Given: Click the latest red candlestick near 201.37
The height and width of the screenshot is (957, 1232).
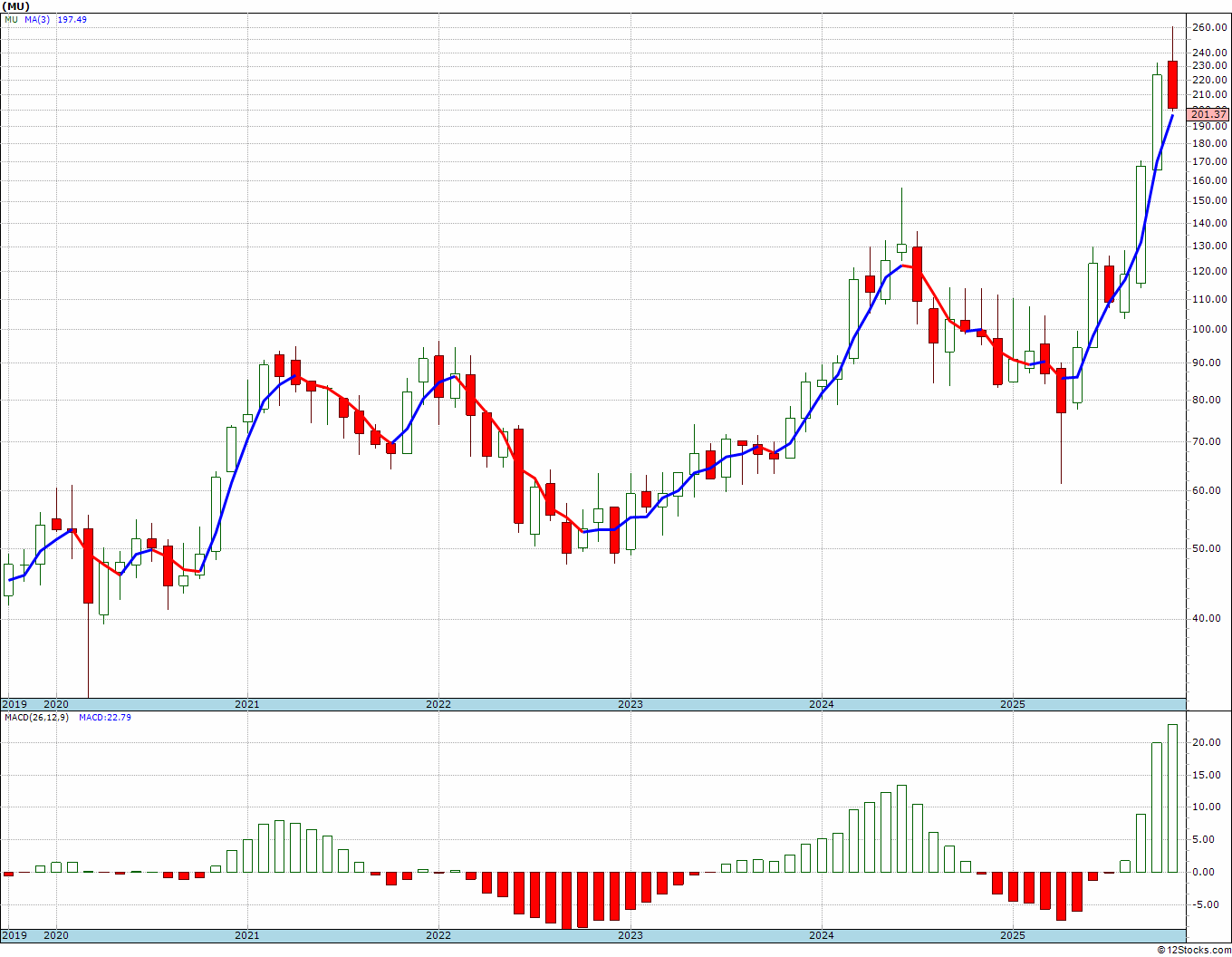Looking at the screenshot, I should (x=1172, y=85).
